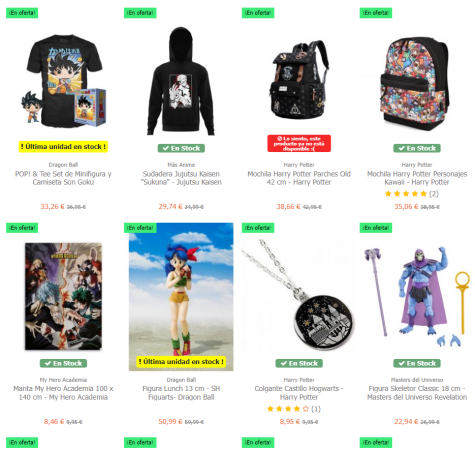This screenshot has width=475, height=451.
Task: Open the Jujutsu Kaisen Sukuna hoodie image
Action: coord(181,81)
